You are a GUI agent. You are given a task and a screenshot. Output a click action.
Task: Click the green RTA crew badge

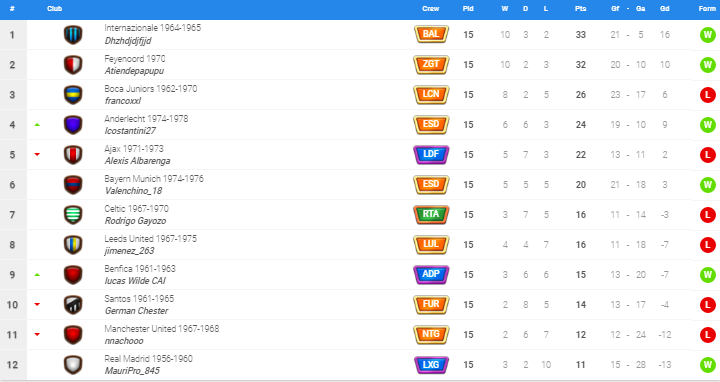pos(431,214)
